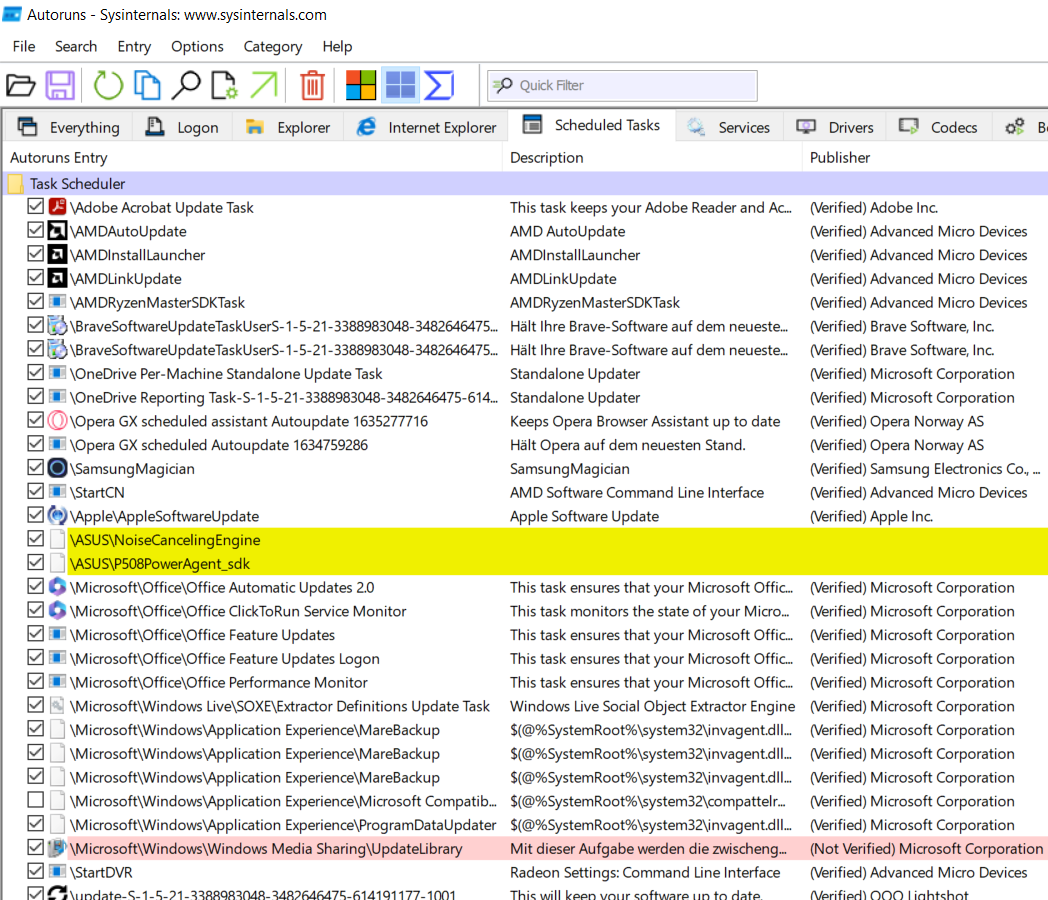
Task: Open the Options menu
Action: click(197, 46)
